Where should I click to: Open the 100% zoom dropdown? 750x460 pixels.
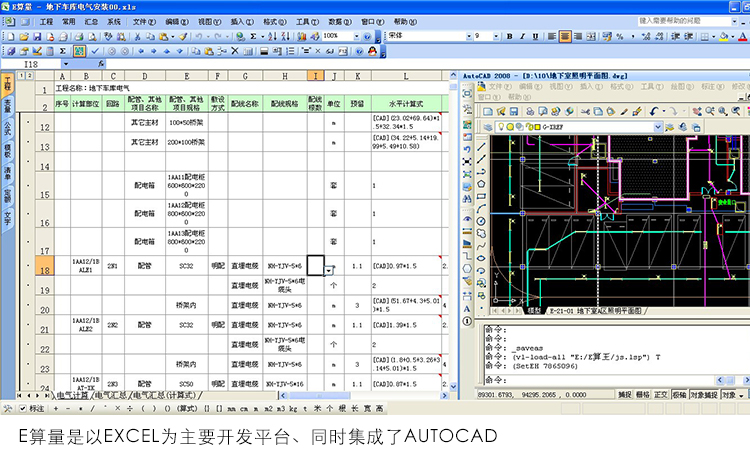tap(356, 36)
